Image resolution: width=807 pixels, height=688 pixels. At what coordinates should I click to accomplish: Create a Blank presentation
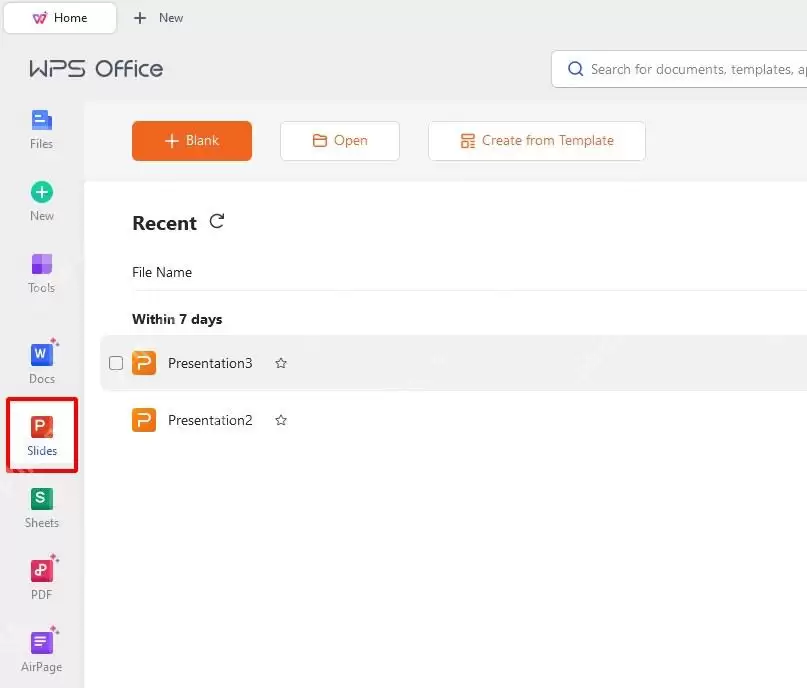192,140
